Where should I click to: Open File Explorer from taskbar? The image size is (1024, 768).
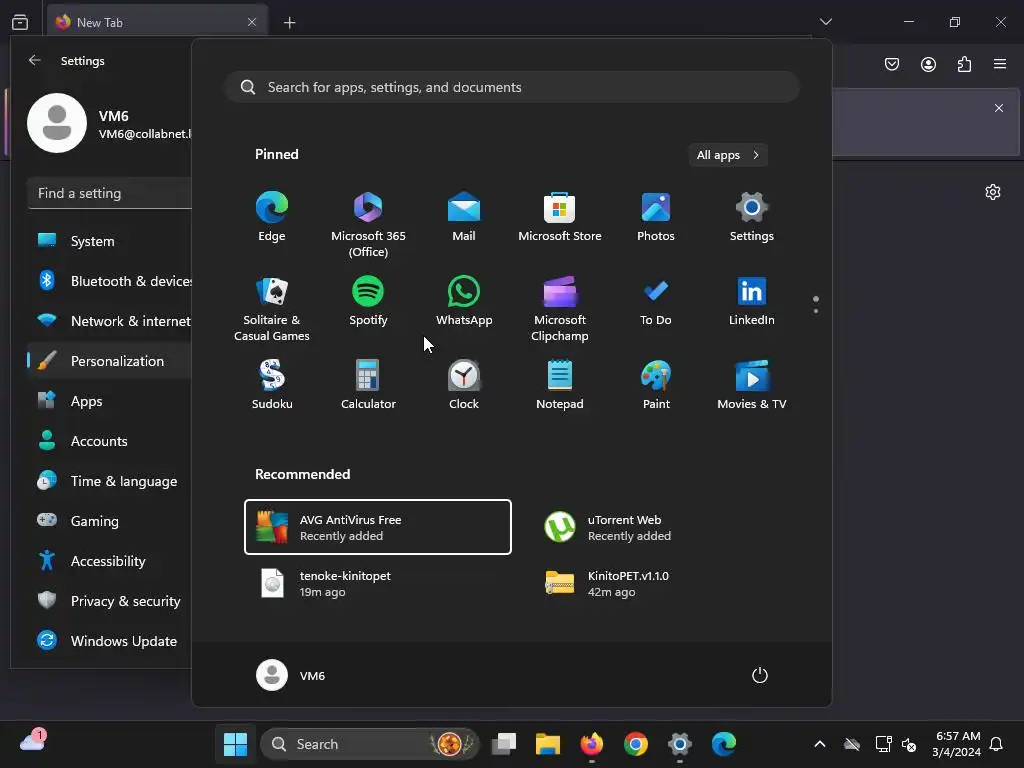(548, 744)
